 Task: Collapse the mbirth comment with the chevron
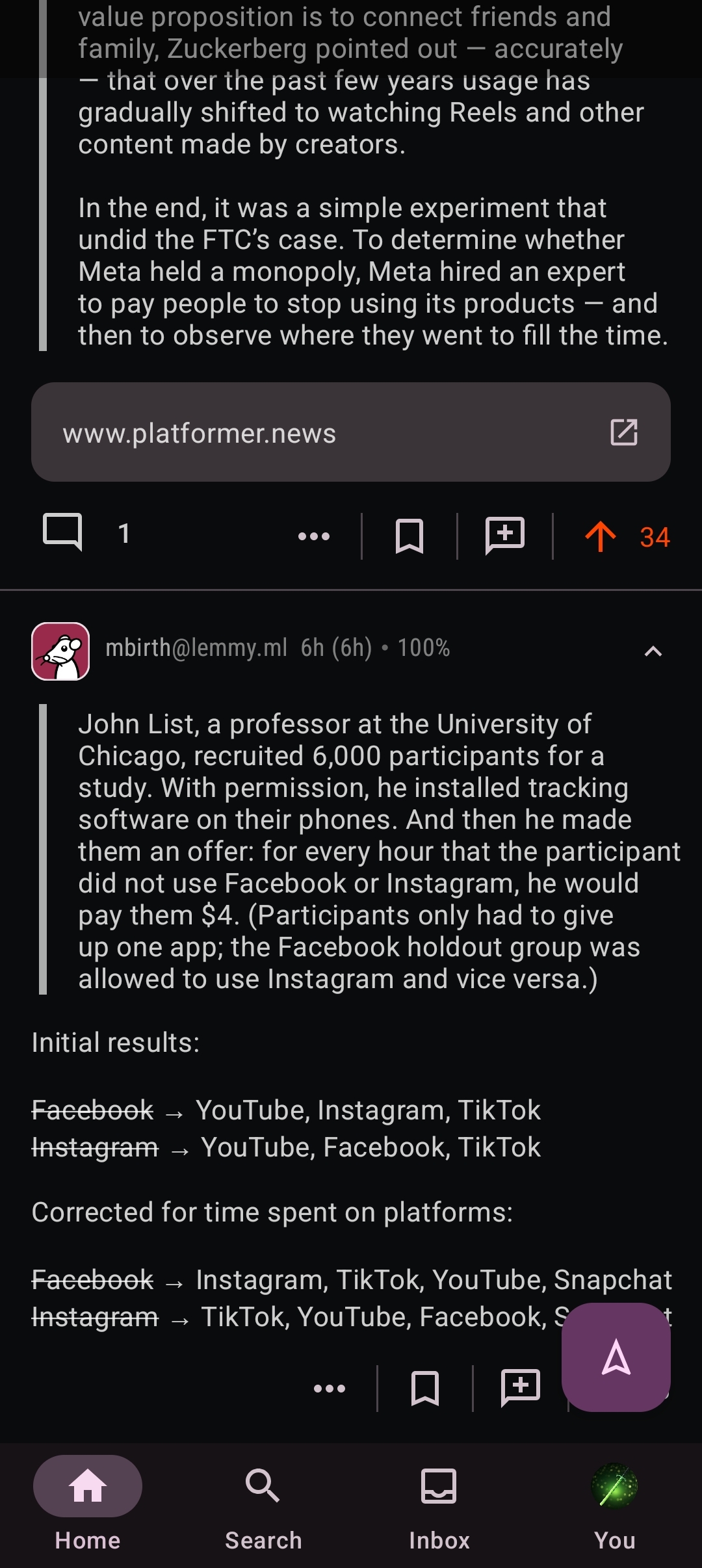coord(653,651)
